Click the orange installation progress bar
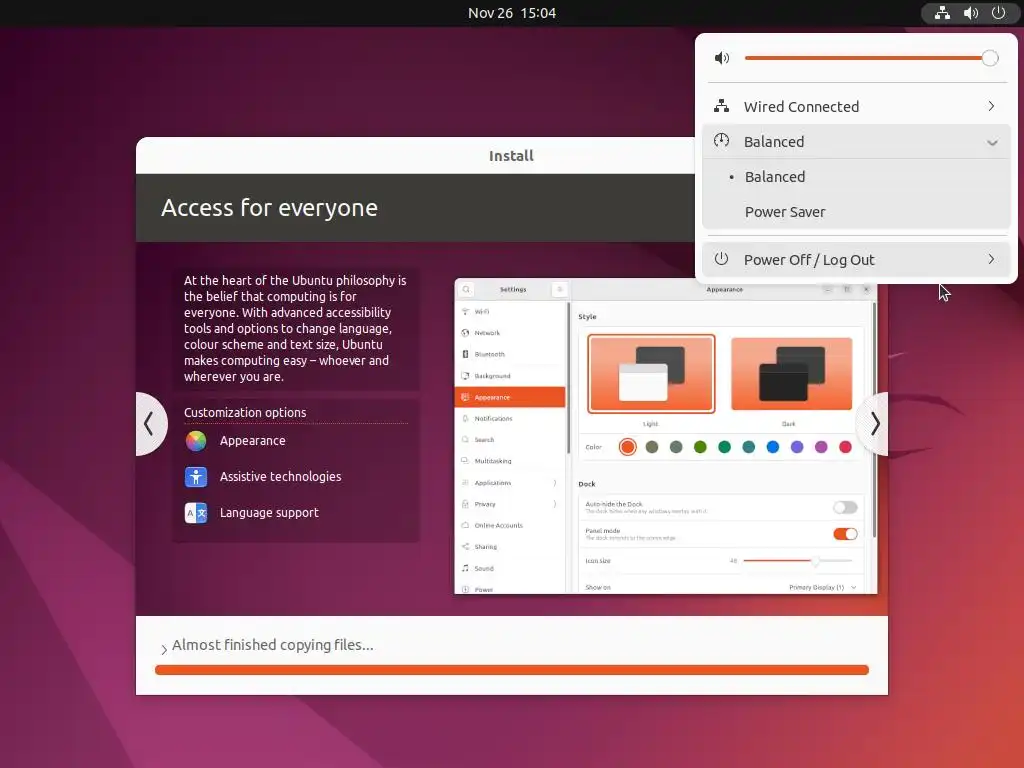 coord(511,670)
